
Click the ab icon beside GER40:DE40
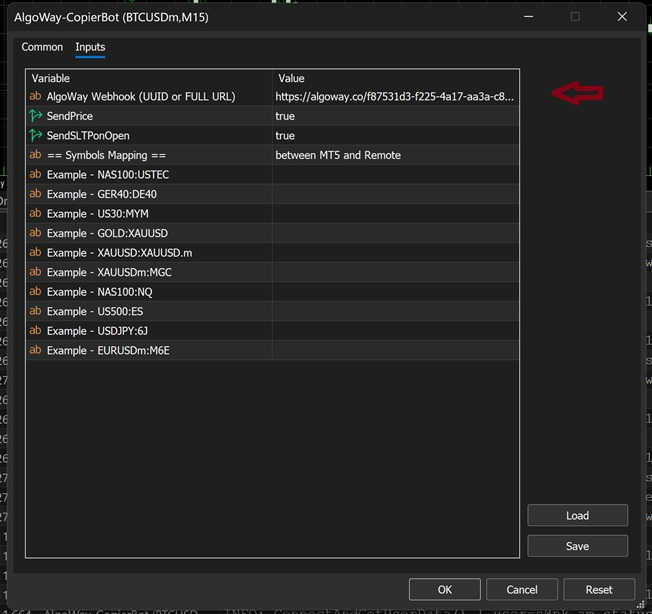point(35,194)
